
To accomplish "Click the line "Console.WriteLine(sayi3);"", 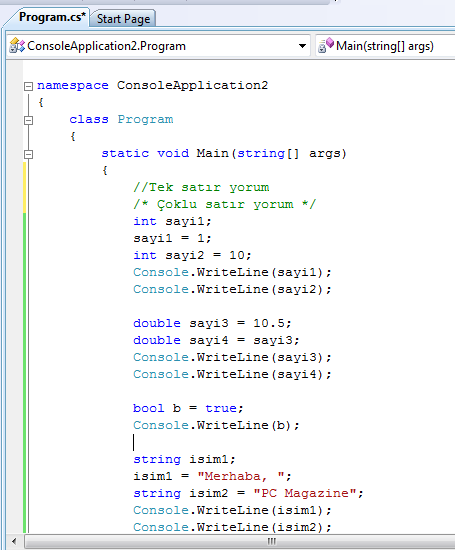I will (x=232, y=357).
